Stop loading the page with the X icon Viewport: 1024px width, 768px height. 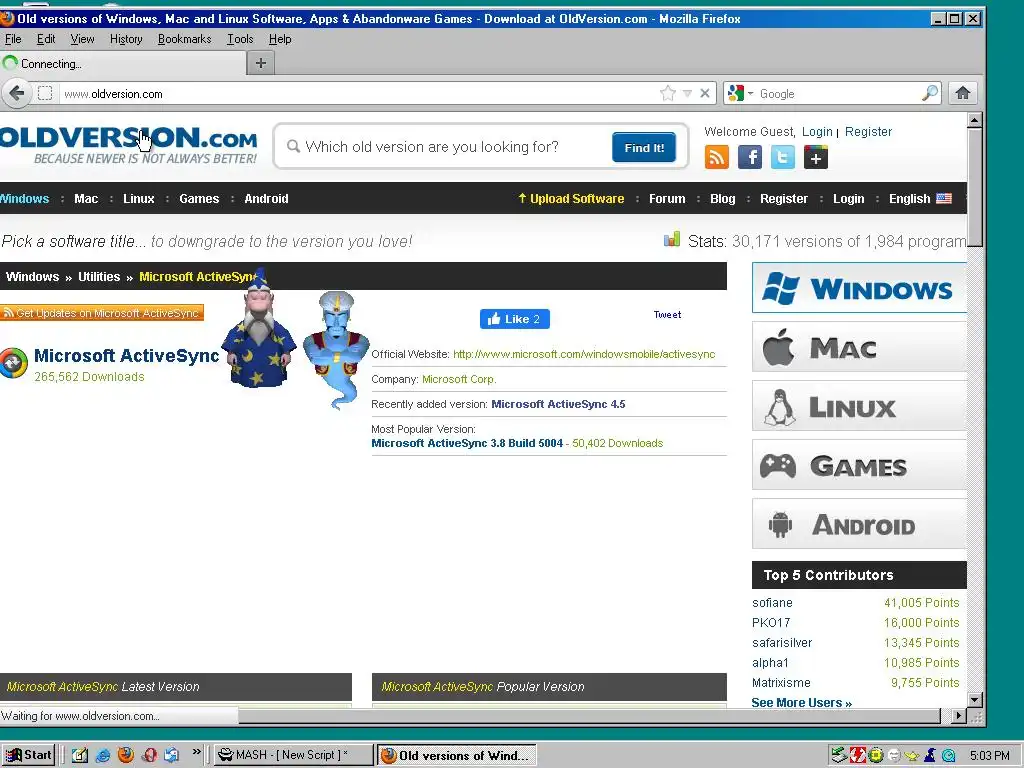[705, 93]
